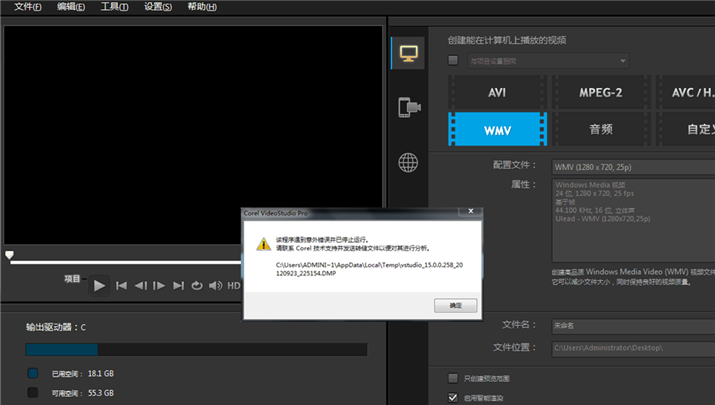Viewport: 715px width, 405px height.
Task: Step to the next frame
Action: pos(159,286)
